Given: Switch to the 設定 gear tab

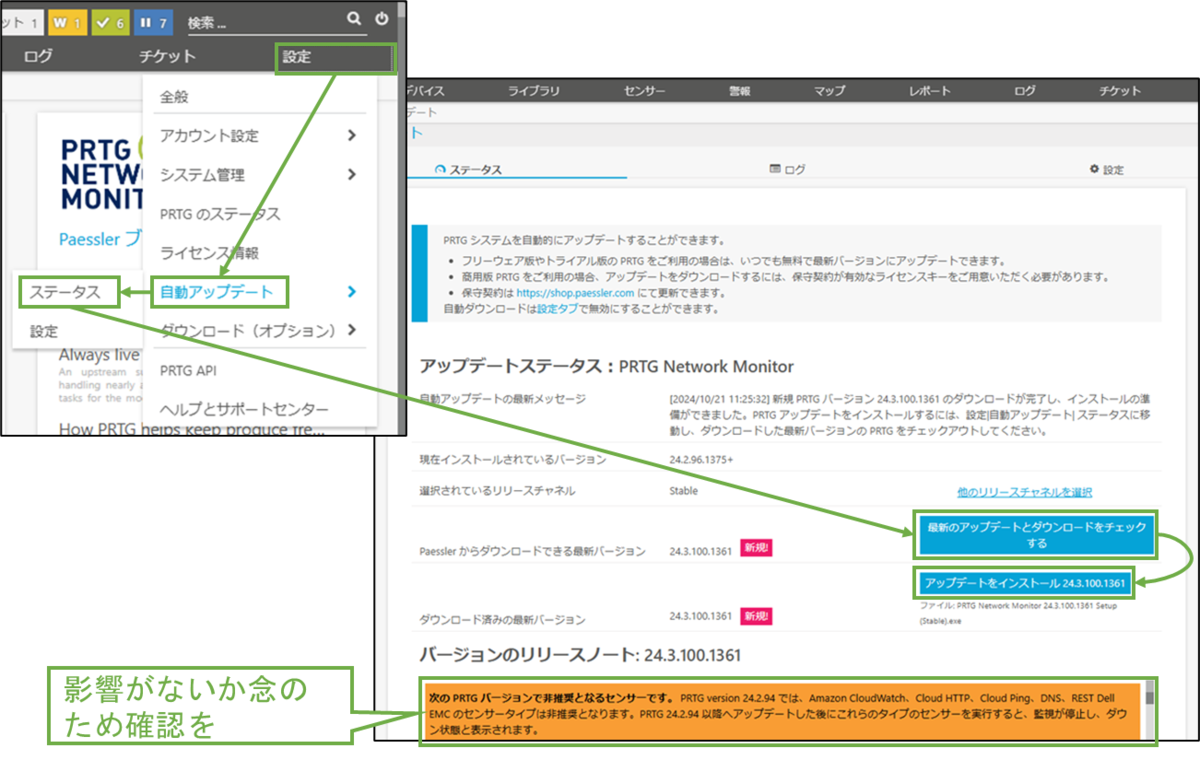Looking at the screenshot, I should pos(1106,169).
